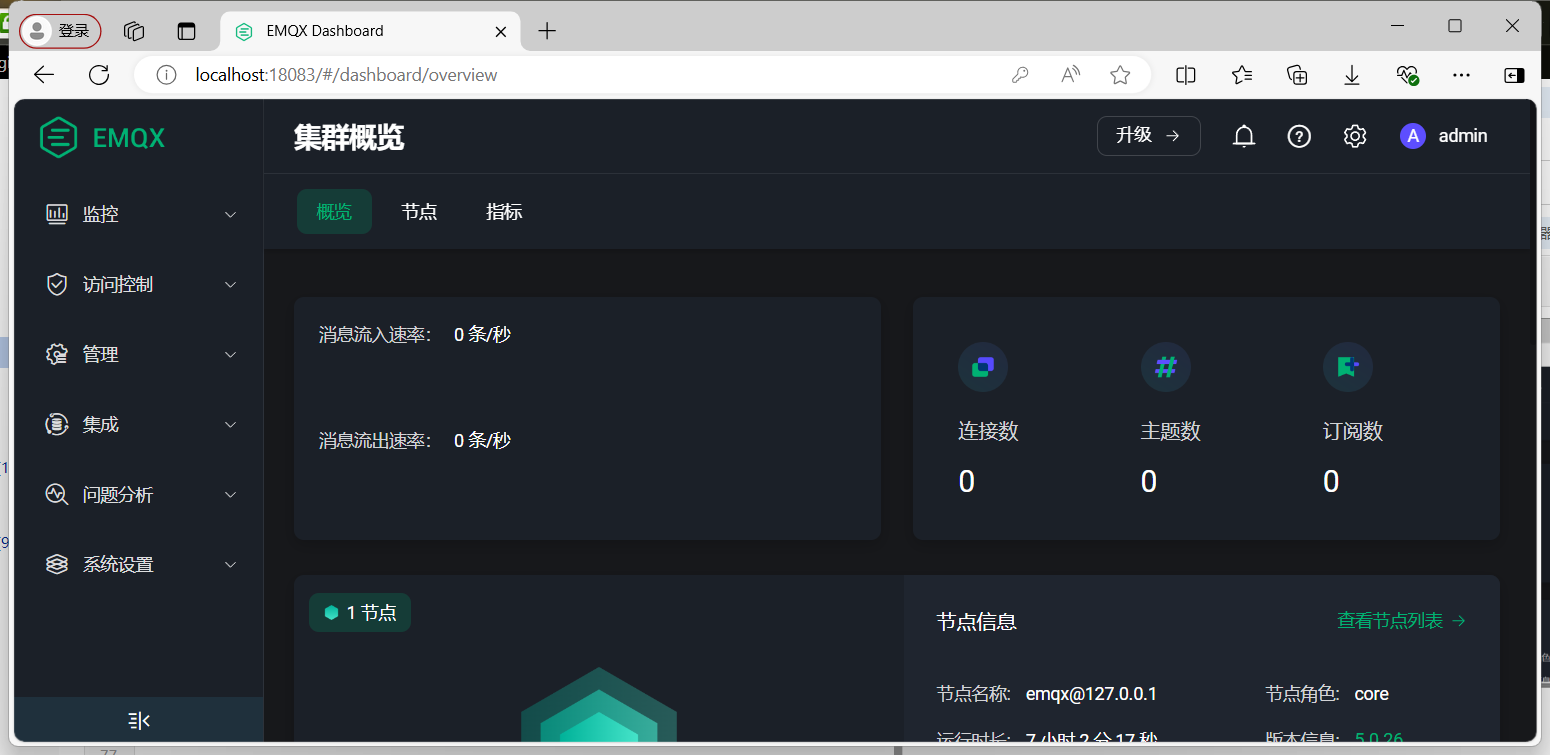Open the admin user dropdown
Image resolution: width=1550 pixels, height=755 pixels.
click(x=1444, y=136)
